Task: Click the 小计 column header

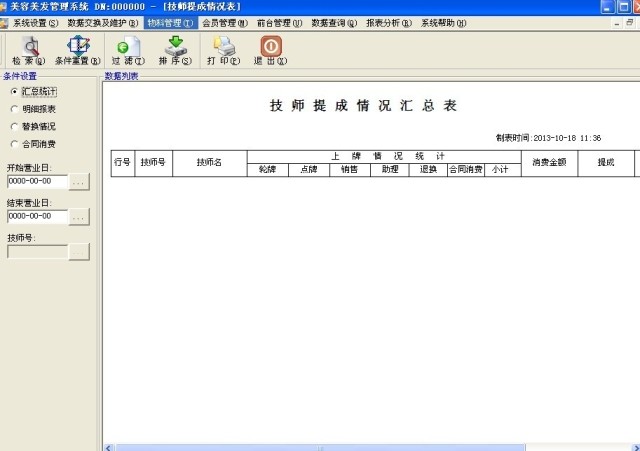Action: click(x=503, y=170)
